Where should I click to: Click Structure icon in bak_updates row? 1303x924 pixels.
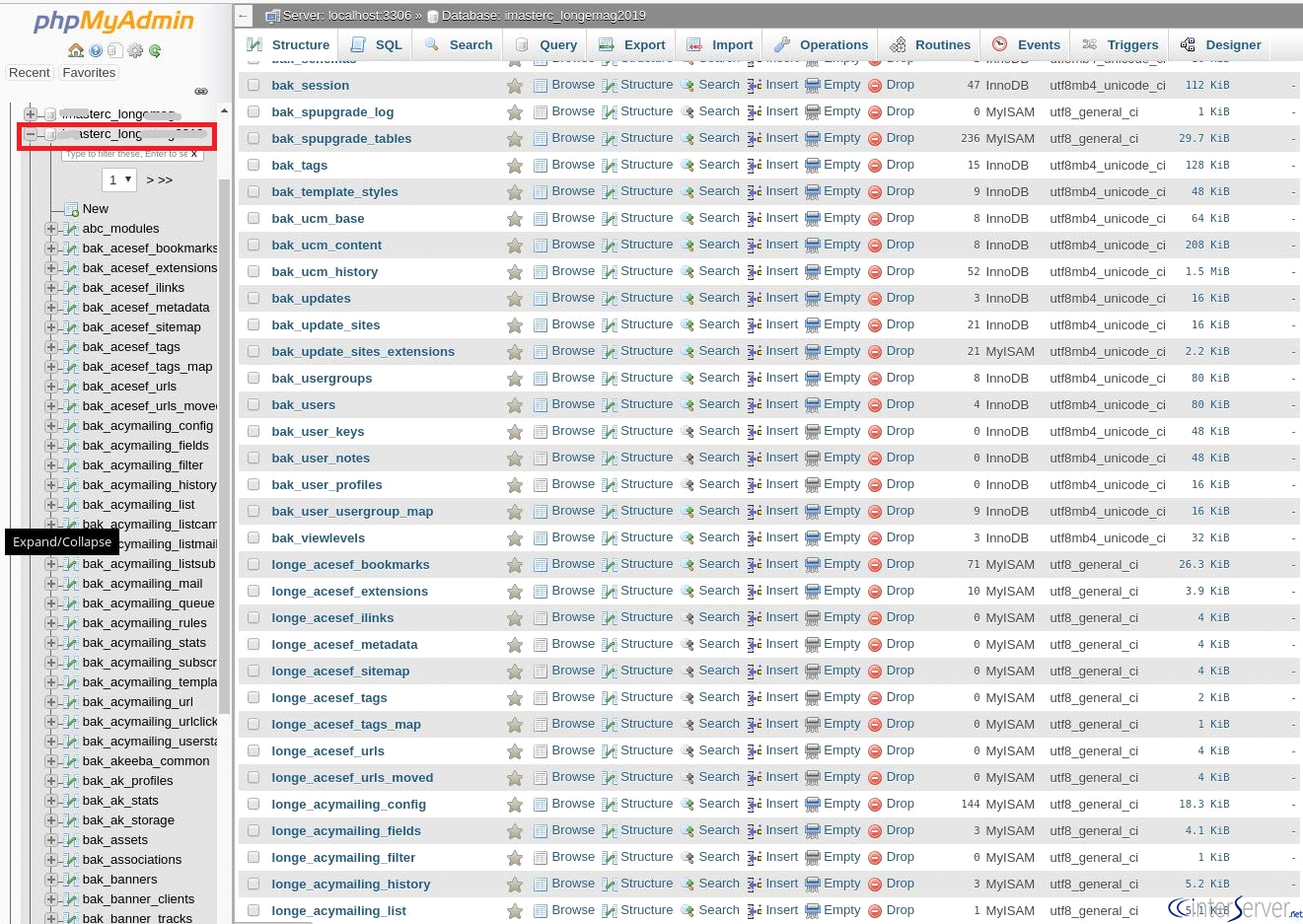(610, 299)
